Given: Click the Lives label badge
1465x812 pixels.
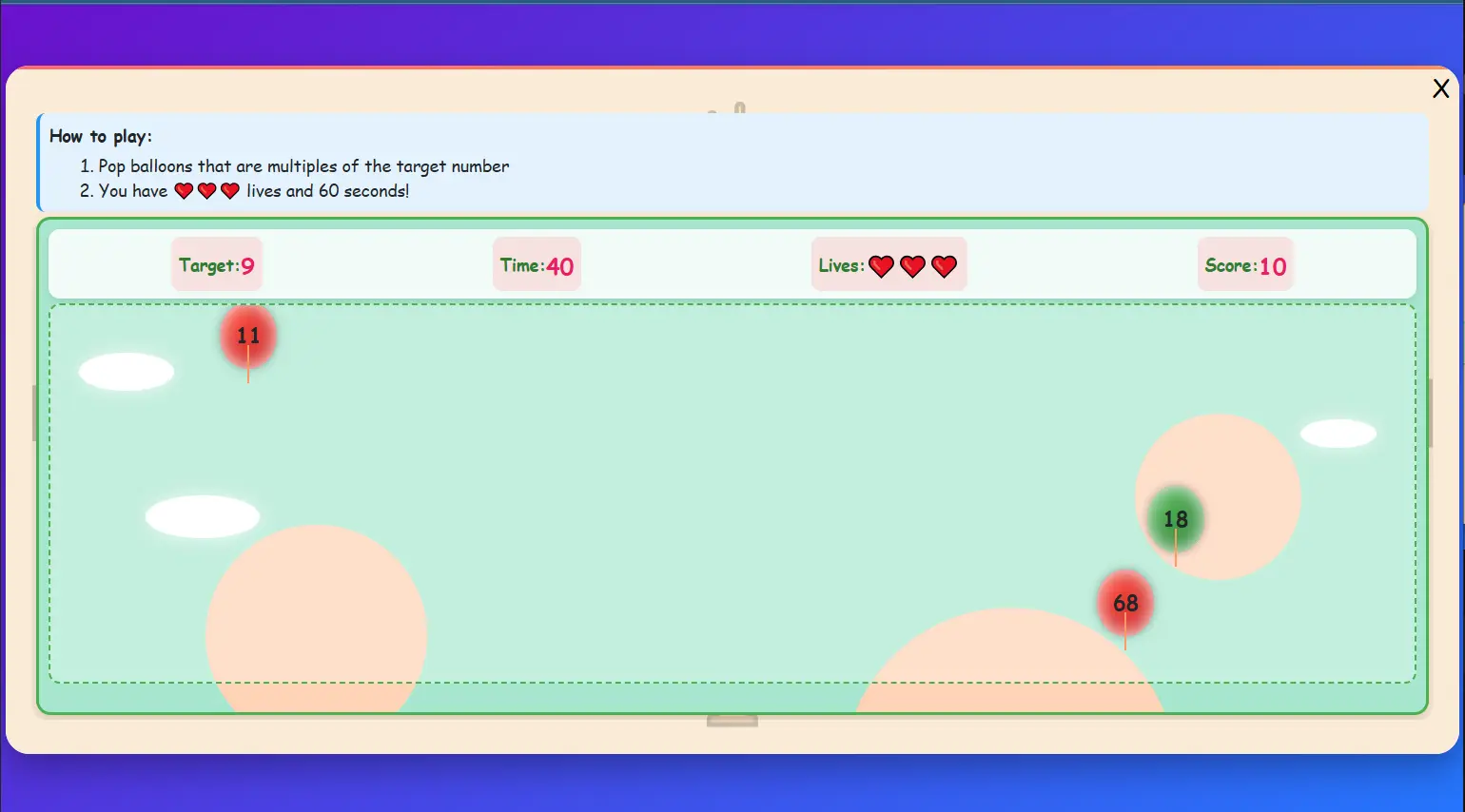Looking at the screenshot, I should (841, 264).
